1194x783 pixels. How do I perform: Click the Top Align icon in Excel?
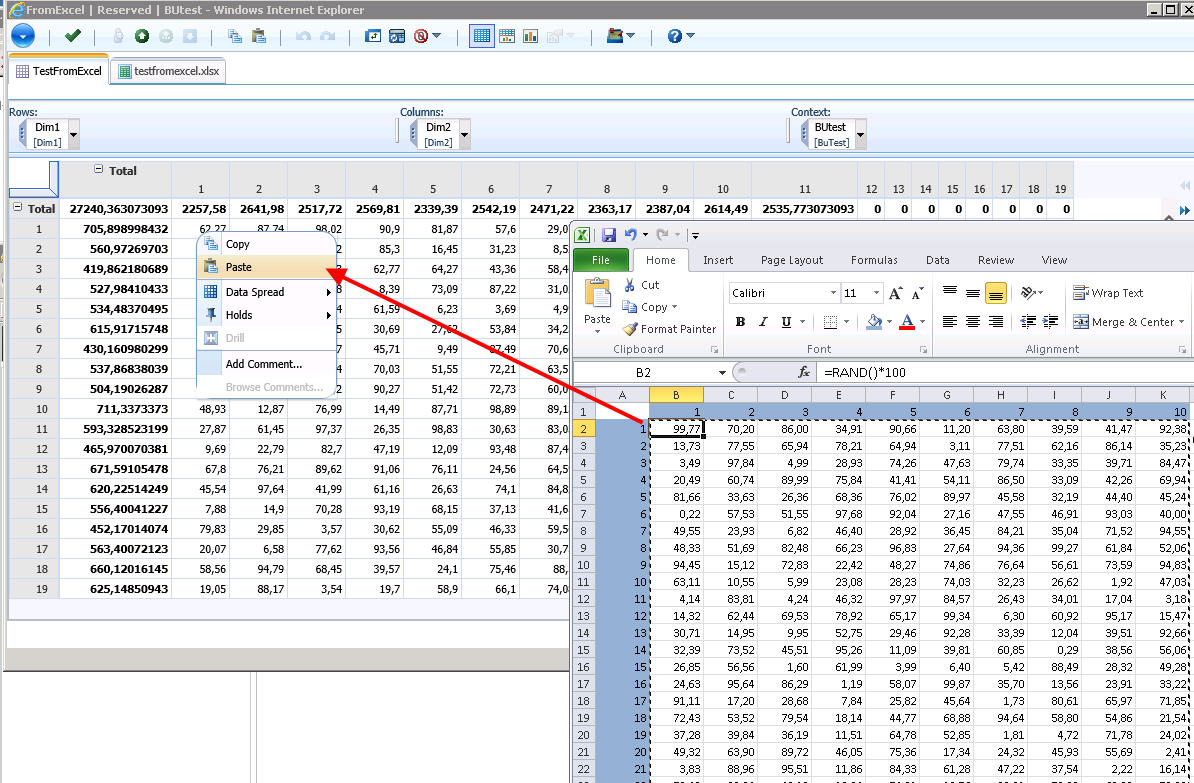click(x=950, y=292)
